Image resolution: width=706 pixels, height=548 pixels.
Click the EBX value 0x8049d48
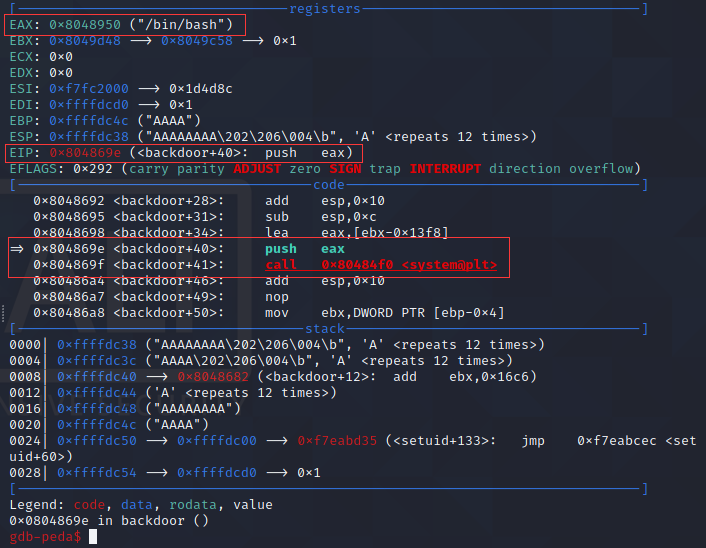[85, 41]
